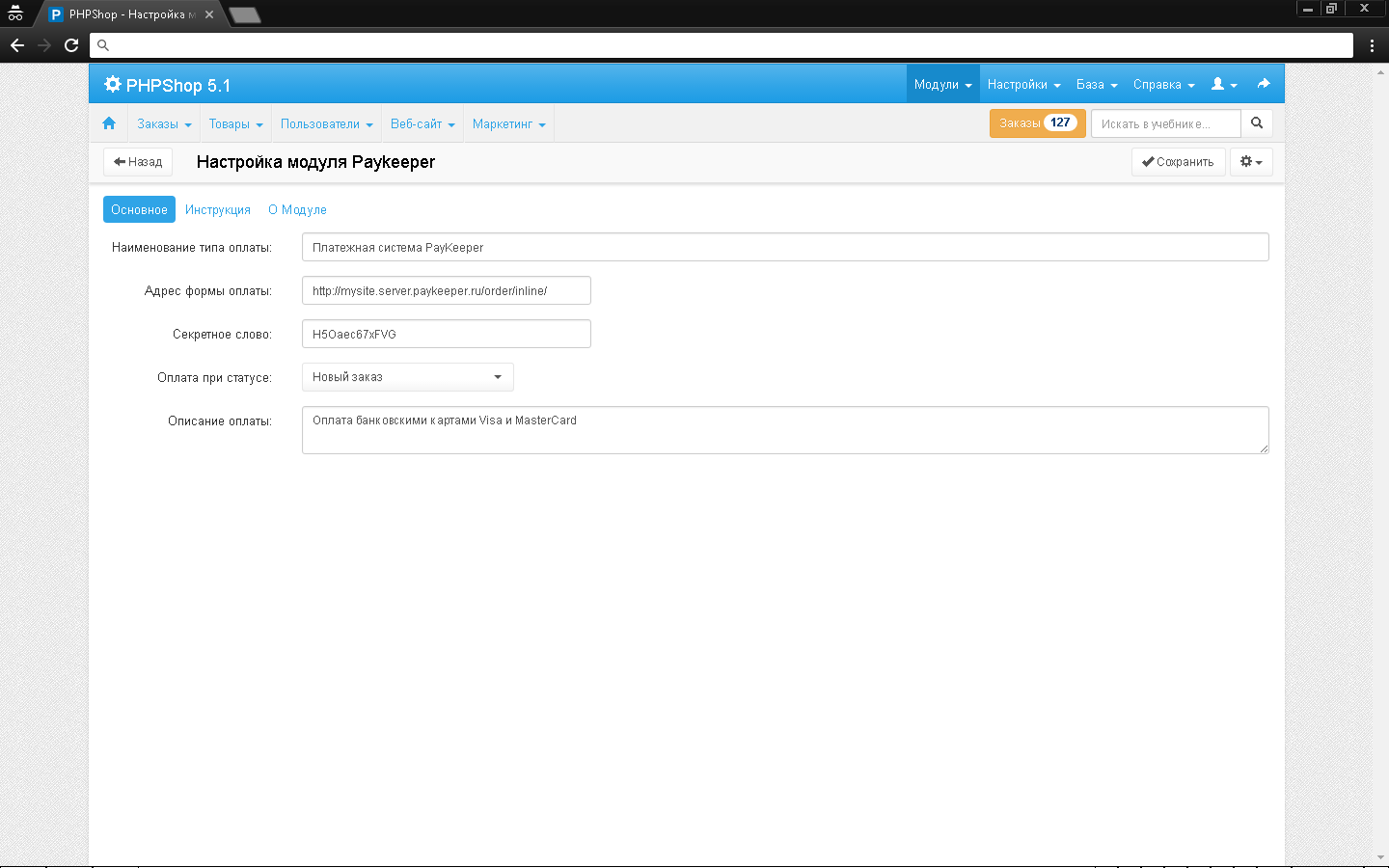This screenshot has height=868, width=1389.
Task: Expand the 'Оплата при статусе' dropdown
Action: [407, 377]
